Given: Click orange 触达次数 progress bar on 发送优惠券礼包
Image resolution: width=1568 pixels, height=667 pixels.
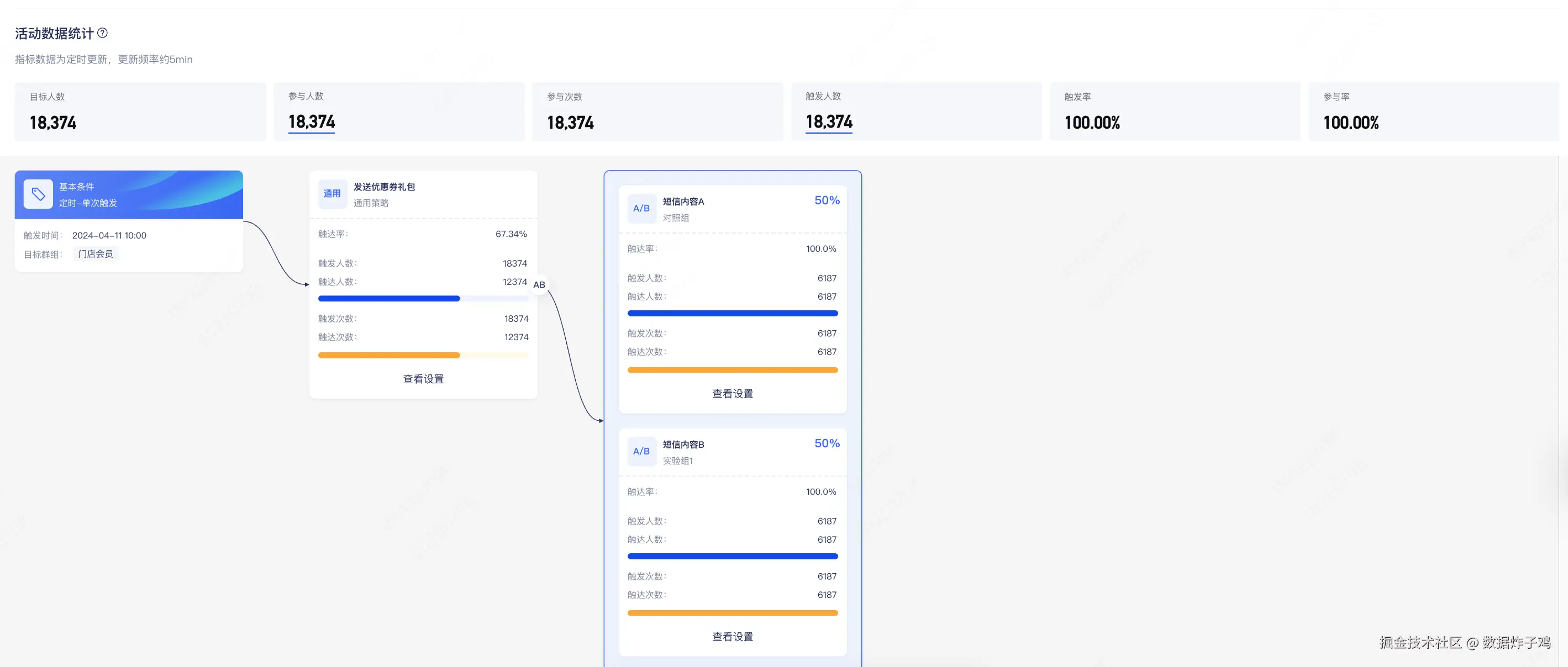Looking at the screenshot, I should click(424, 356).
